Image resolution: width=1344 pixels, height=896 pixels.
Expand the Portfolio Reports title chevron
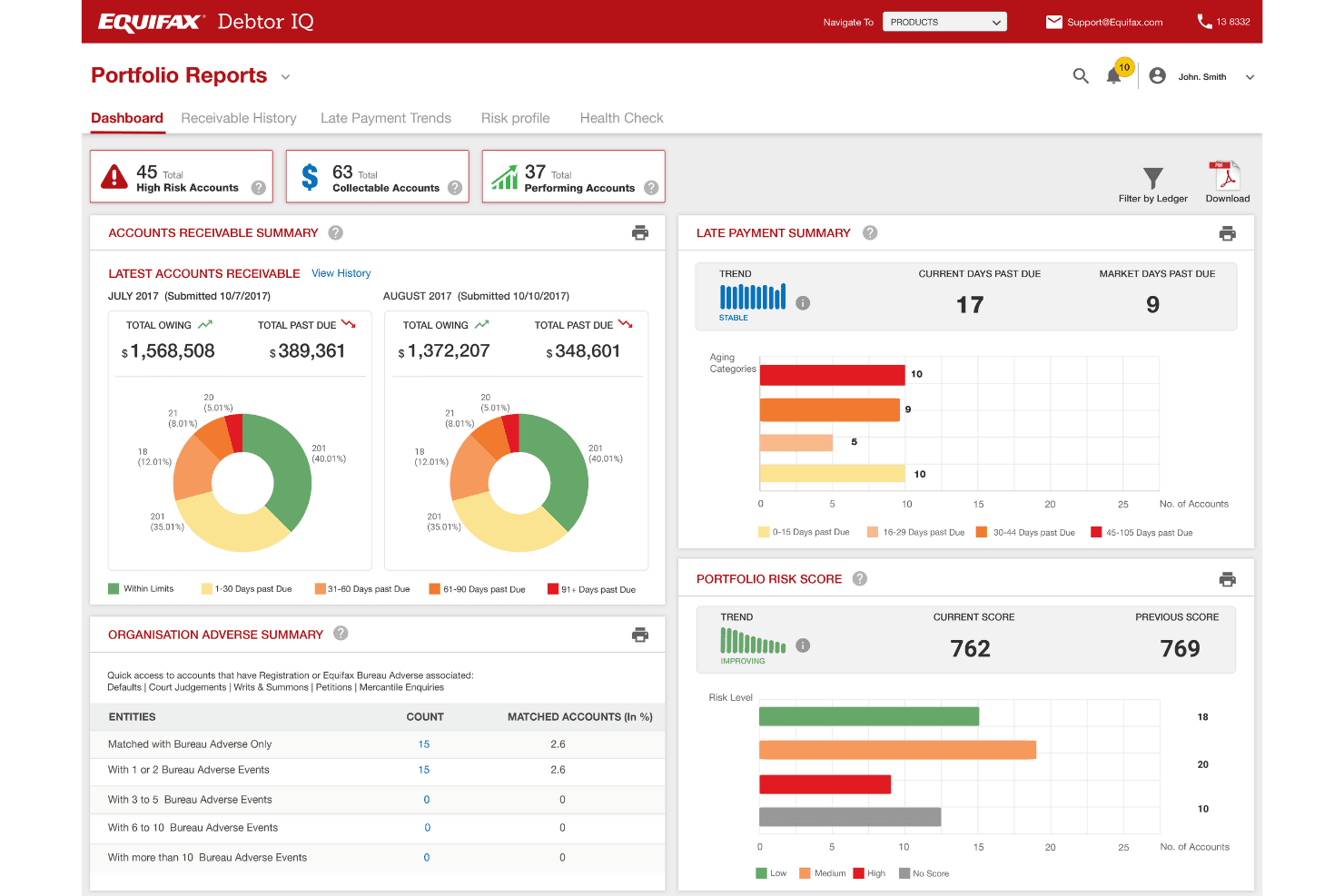pyautogui.click(x=285, y=77)
